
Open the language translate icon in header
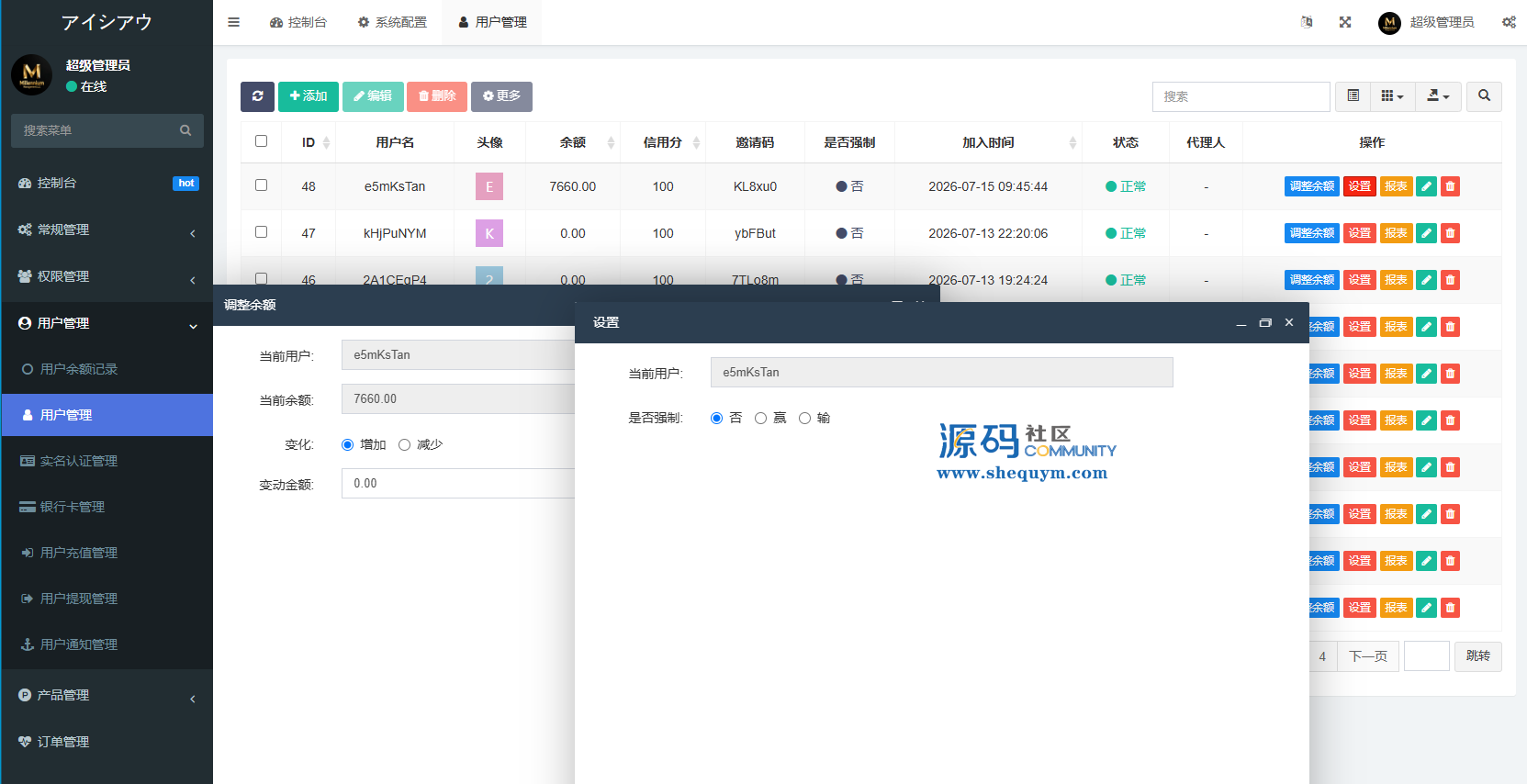[x=1307, y=22]
